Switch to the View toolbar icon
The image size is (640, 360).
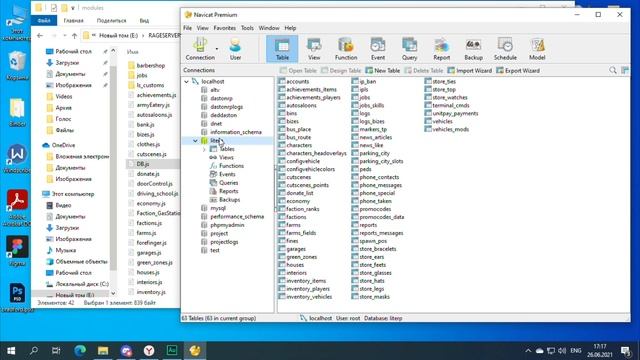[314, 49]
